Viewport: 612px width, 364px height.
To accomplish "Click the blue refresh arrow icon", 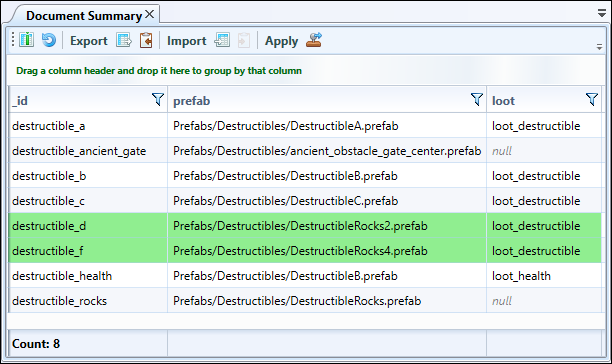I will click(49, 40).
